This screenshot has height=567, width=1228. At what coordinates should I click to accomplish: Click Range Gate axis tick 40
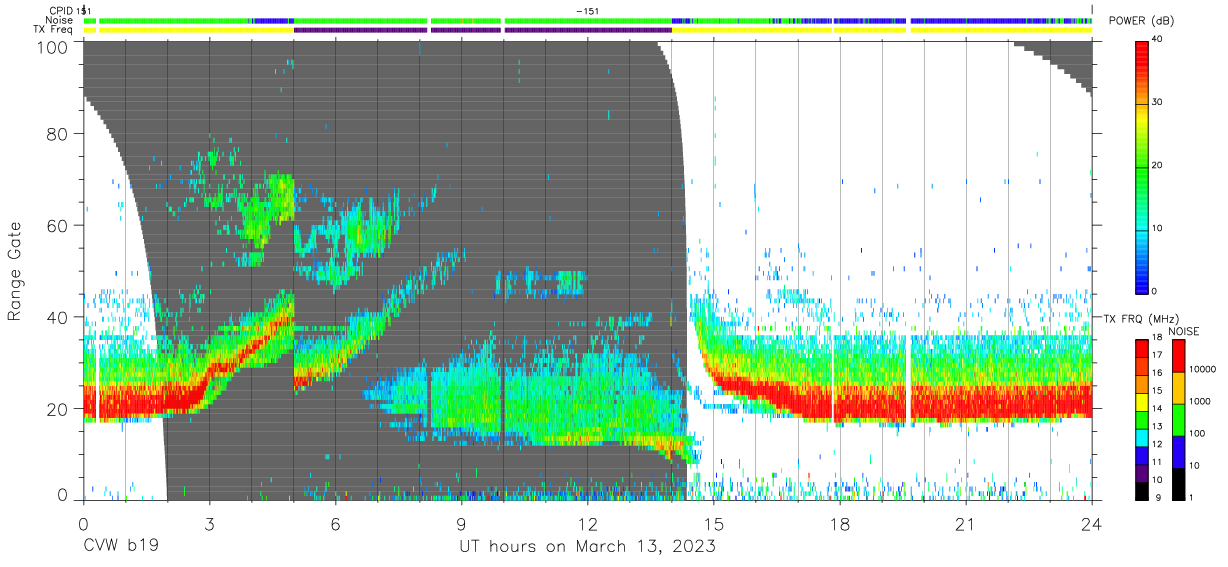[58, 317]
